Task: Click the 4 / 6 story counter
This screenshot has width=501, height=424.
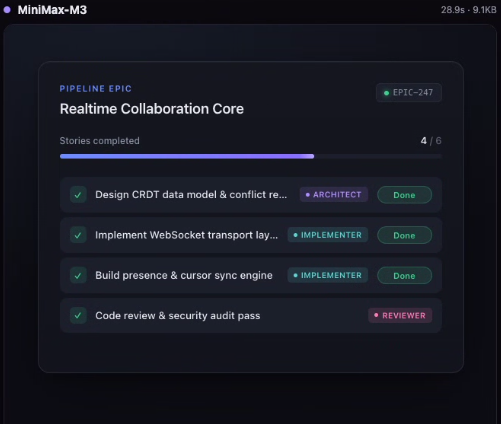Action: pyautogui.click(x=431, y=141)
